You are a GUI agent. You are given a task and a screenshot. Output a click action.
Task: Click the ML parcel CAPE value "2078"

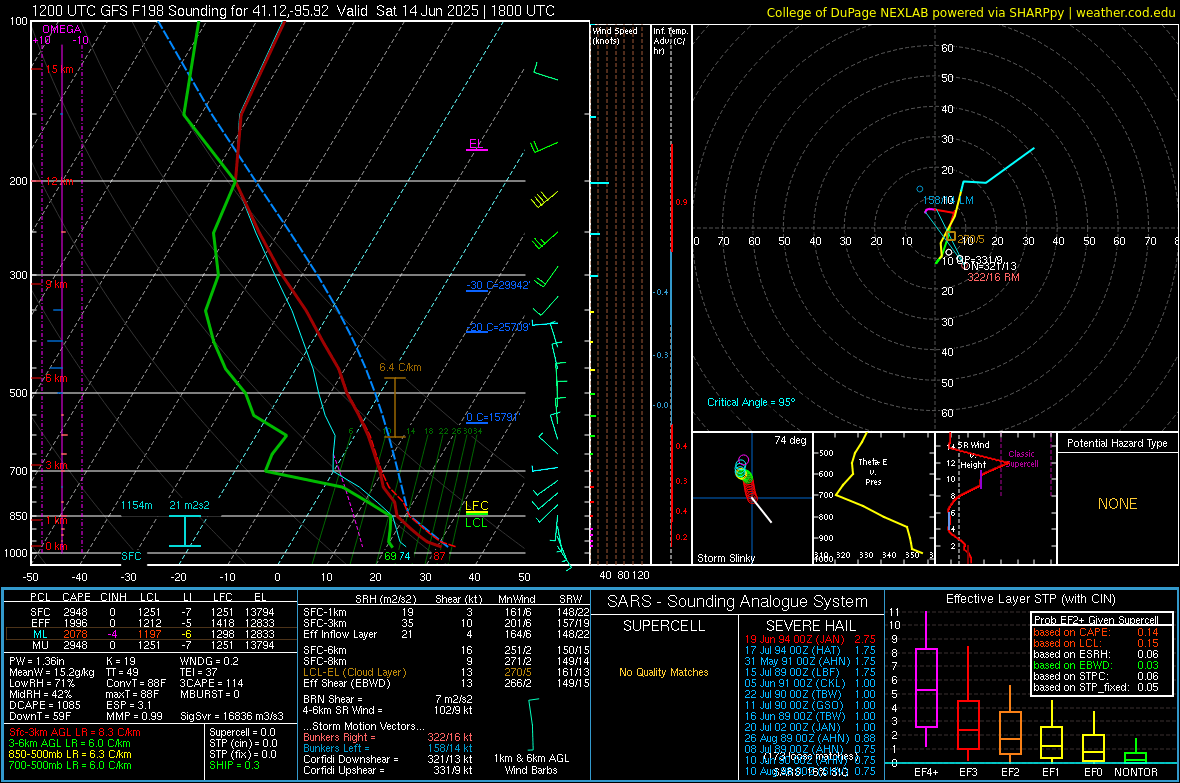click(x=75, y=634)
